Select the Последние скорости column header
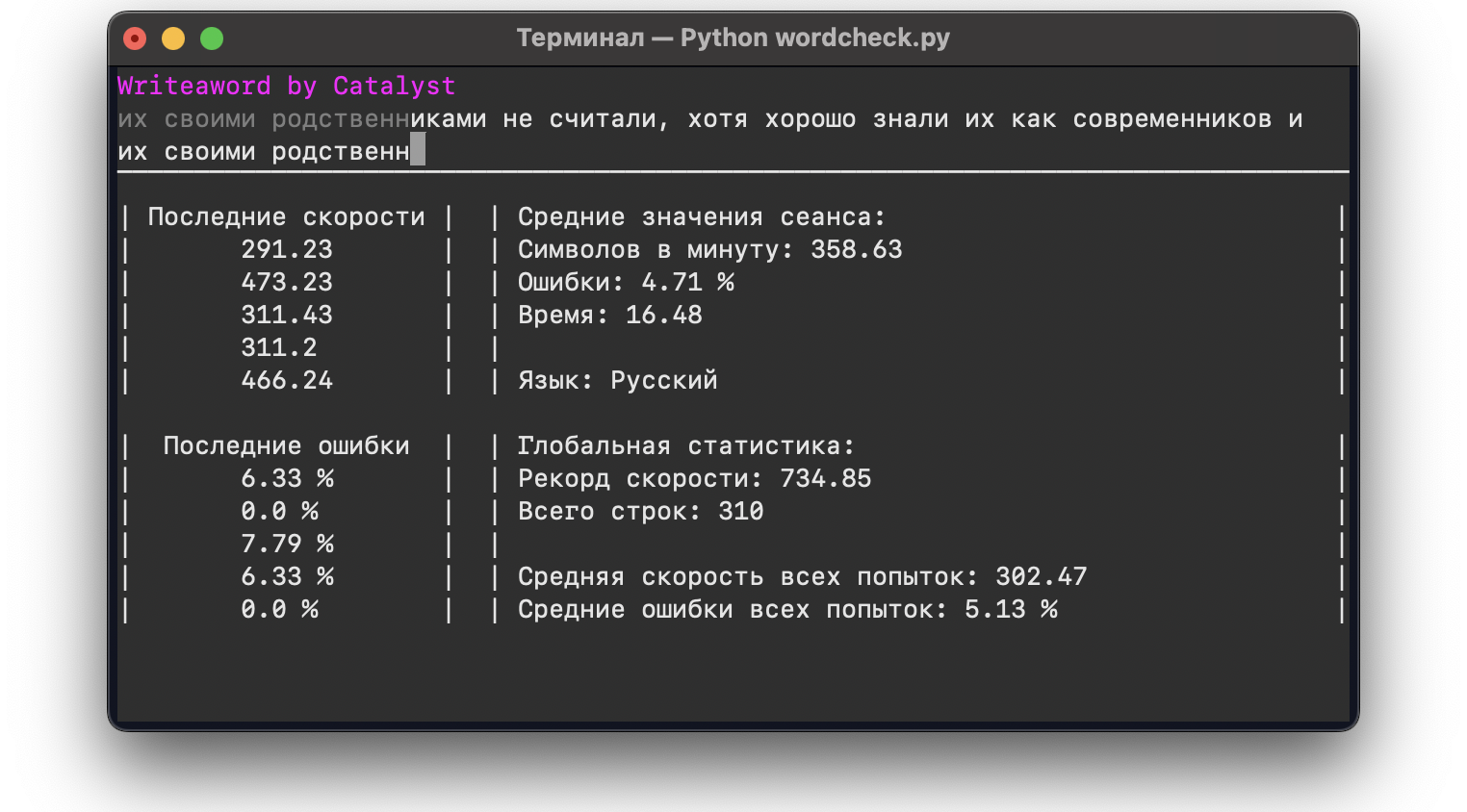The width and height of the screenshot is (1467, 812). pyautogui.click(x=285, y=216)
